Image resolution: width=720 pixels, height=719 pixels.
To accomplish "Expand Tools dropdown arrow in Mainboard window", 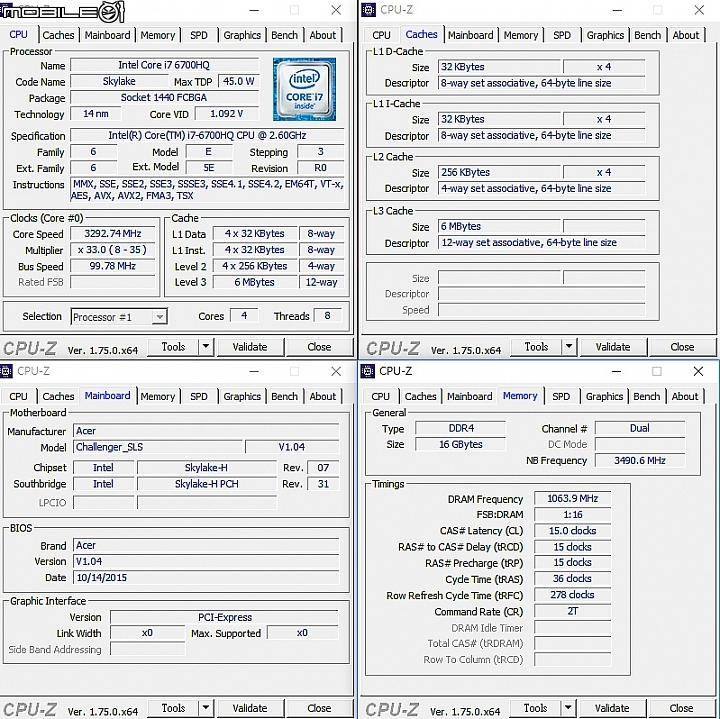I will coord(206,708).
